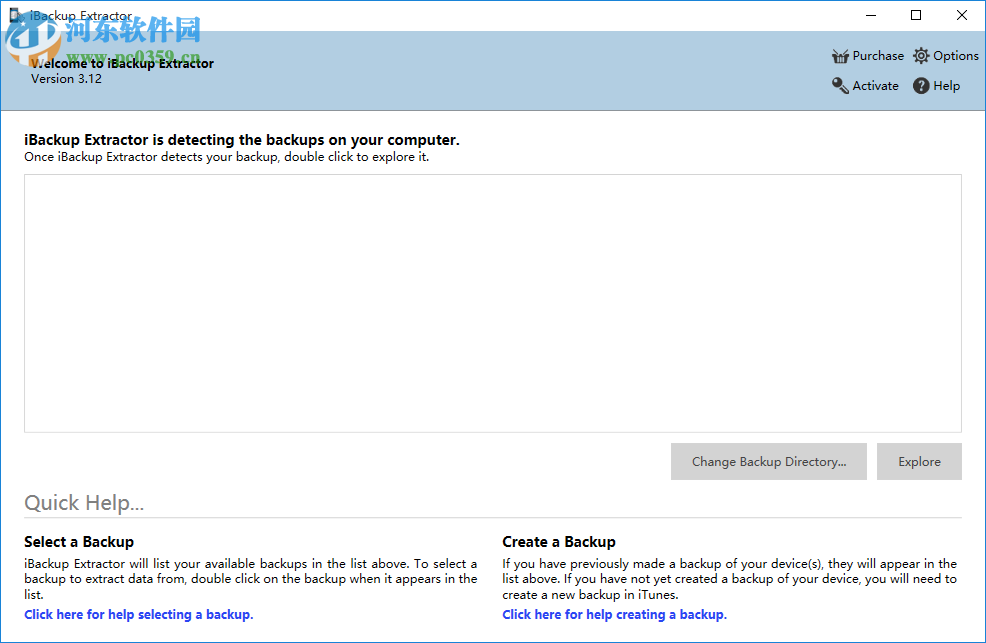Select the key icon beside Activate

coord(840,86)
